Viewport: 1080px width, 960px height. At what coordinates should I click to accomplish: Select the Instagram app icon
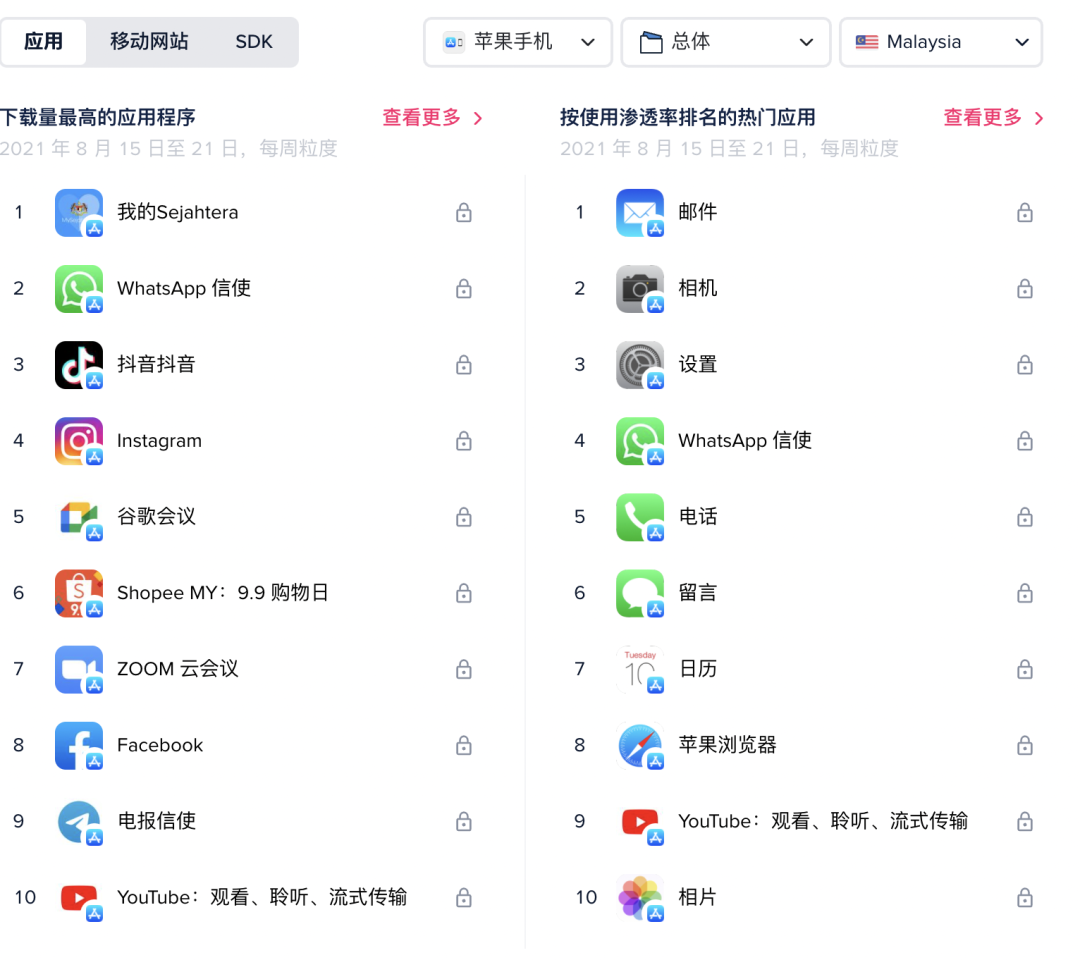pyautogui.click(x=78, y=440)
